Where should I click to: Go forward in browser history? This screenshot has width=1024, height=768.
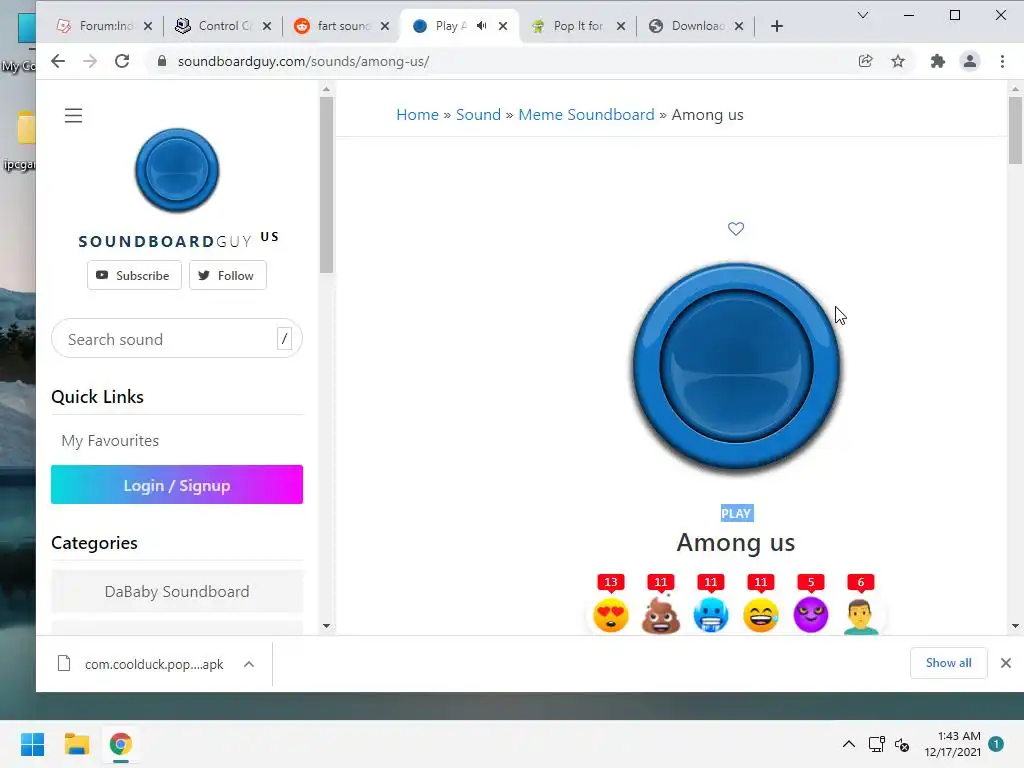[90, 61]
